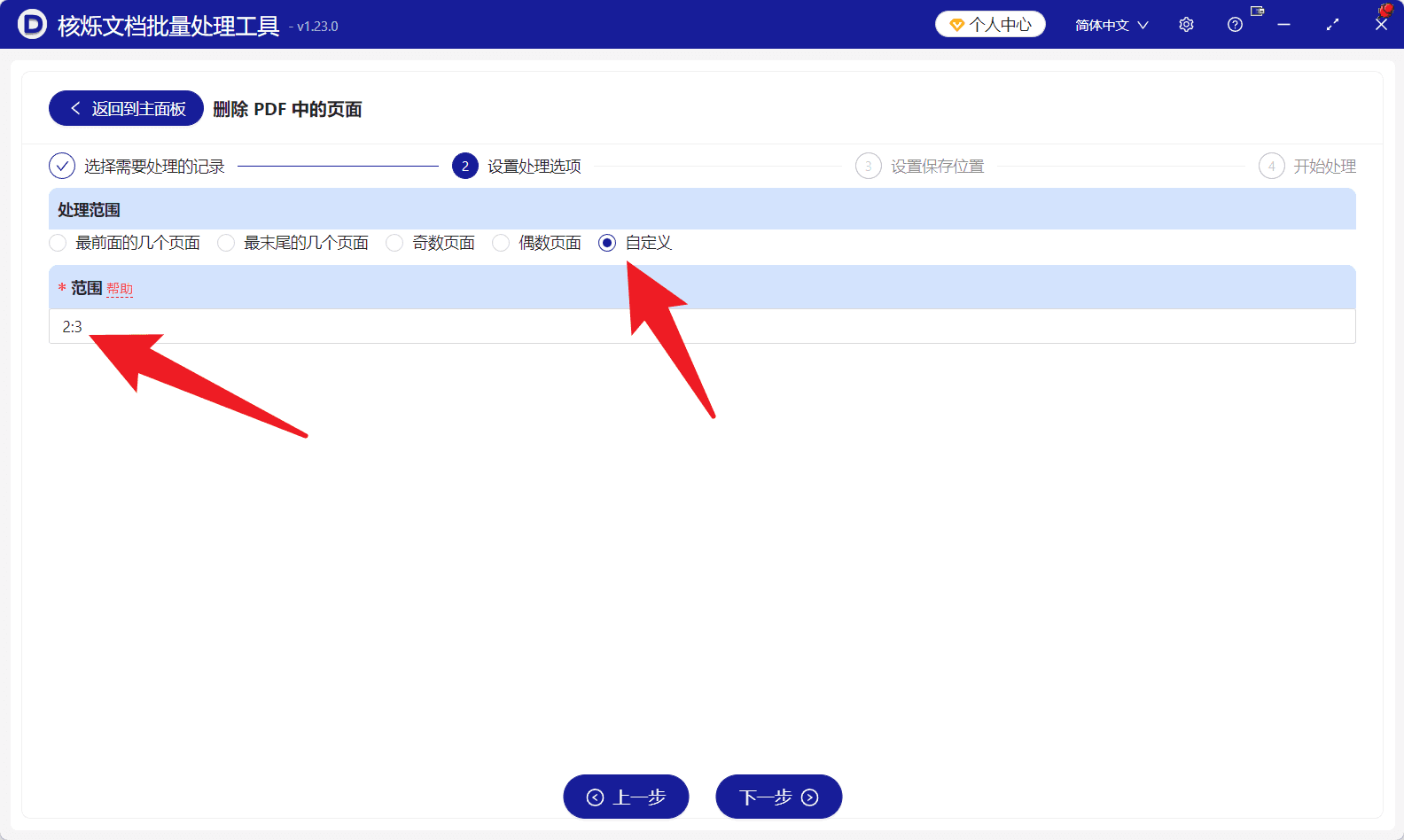
Task: Select step 2 设置处理选项
Action: pos(517,166)
